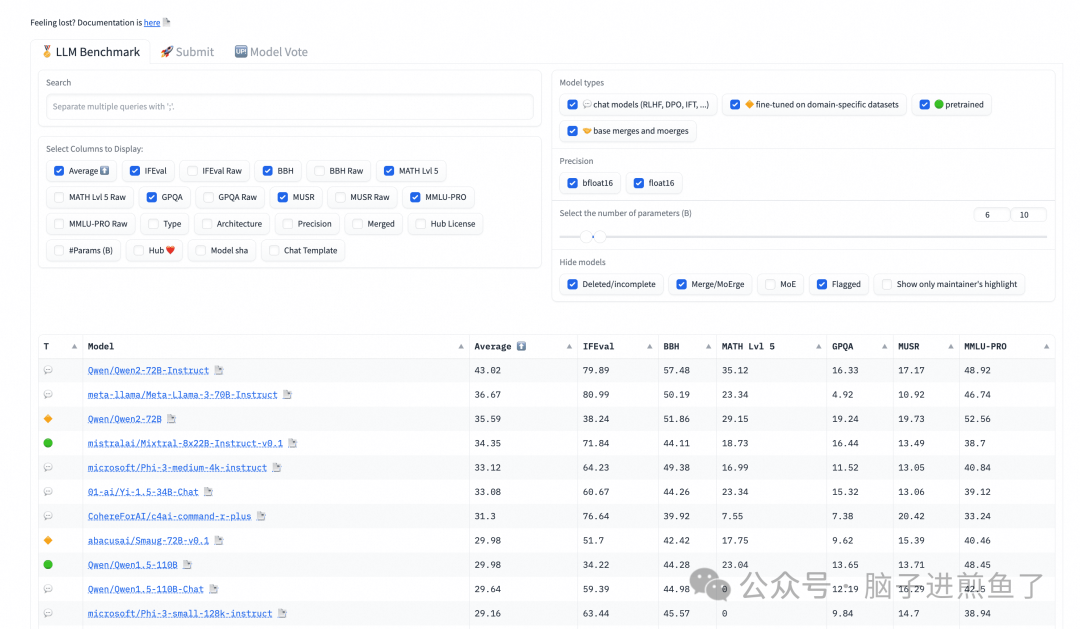Viewport: 1080px width, 629px height.
Task: Click sort arrow on MMLU-PRO column header
Action: pyautogui.click(x=1046, y=347)
